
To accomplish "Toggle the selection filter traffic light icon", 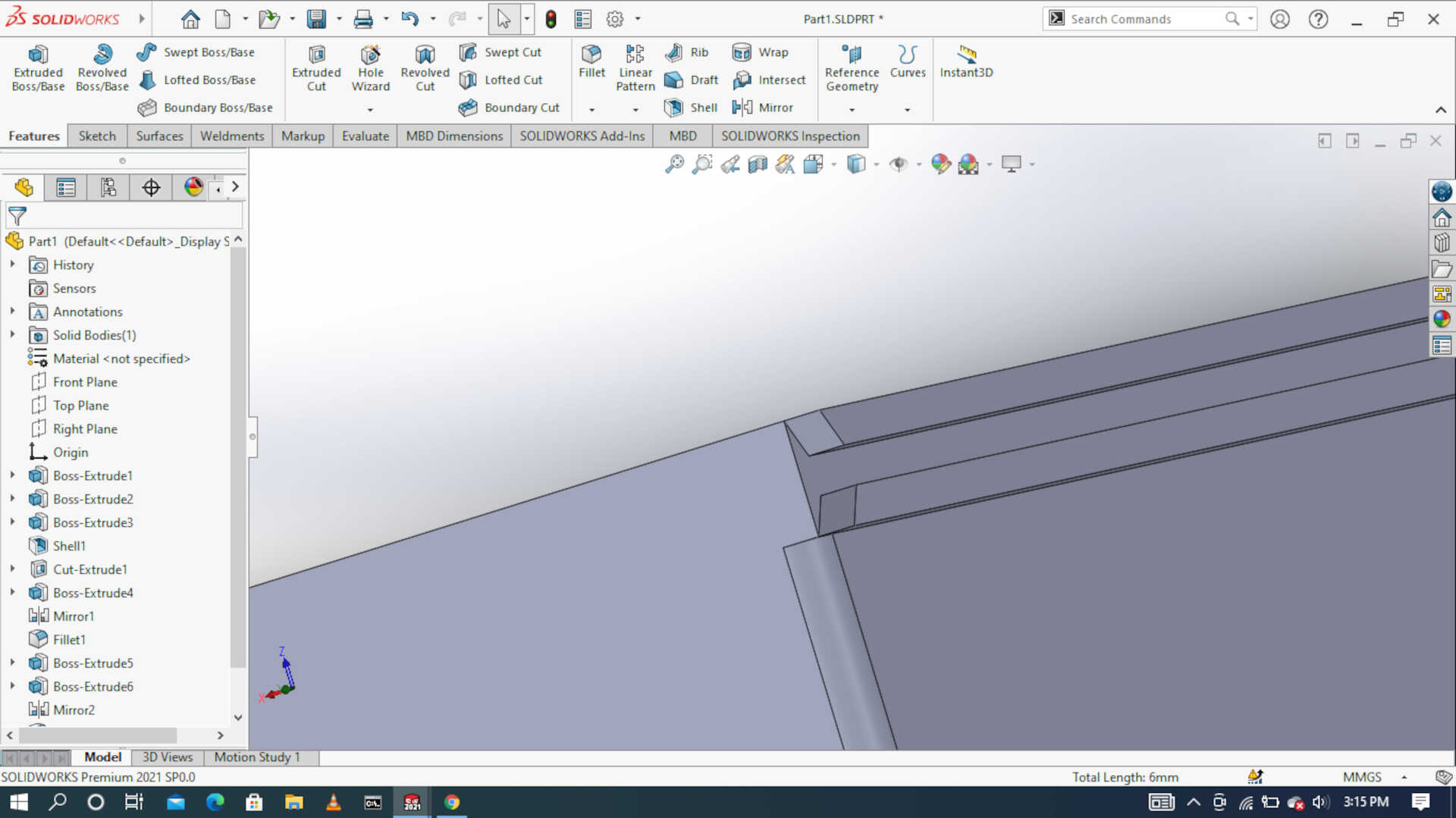I will click(x=550, y=18).
